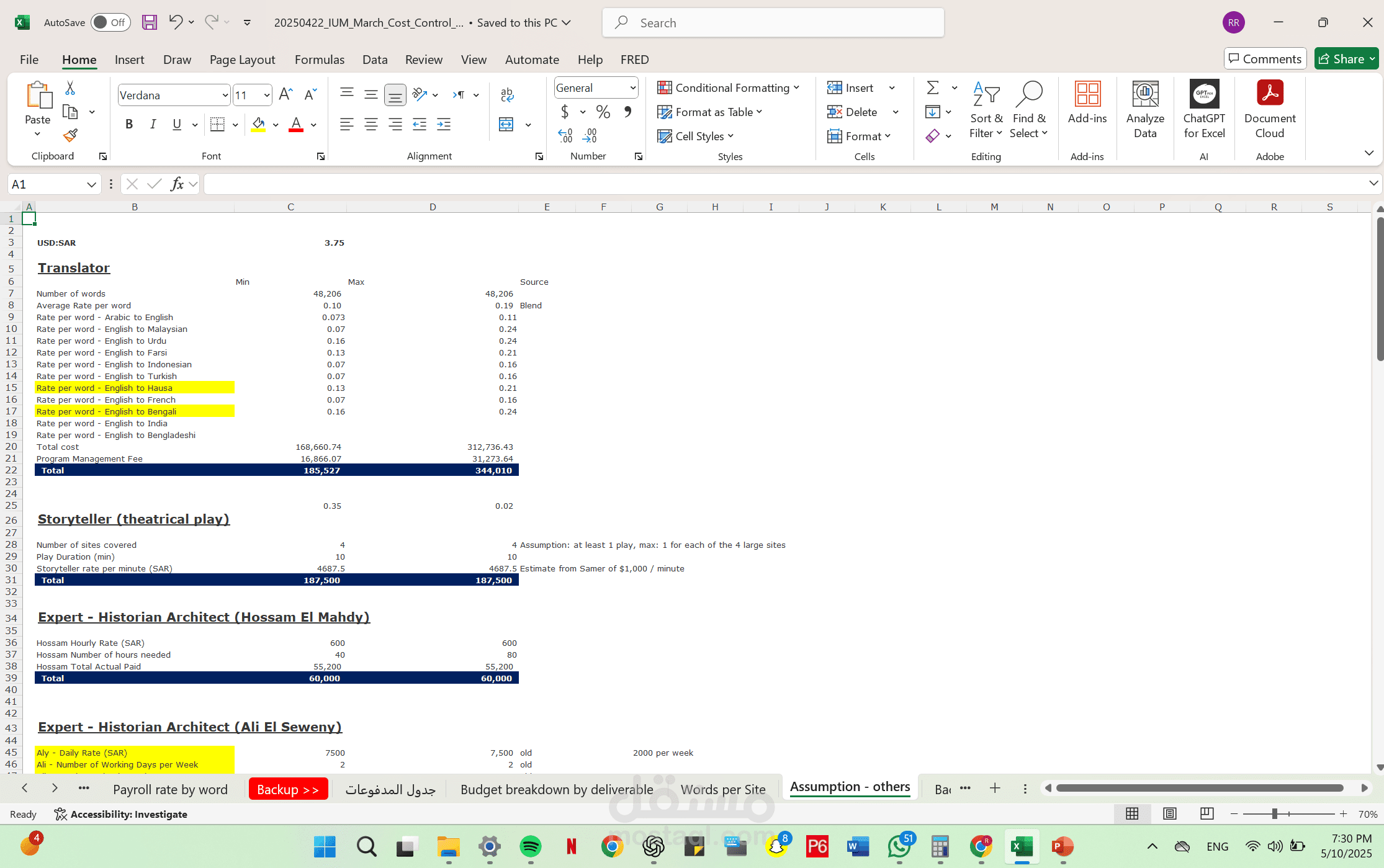Screen dimensions: 1384x868
Task: Open the Formulas ribbon tab
Action: (319, 60)
